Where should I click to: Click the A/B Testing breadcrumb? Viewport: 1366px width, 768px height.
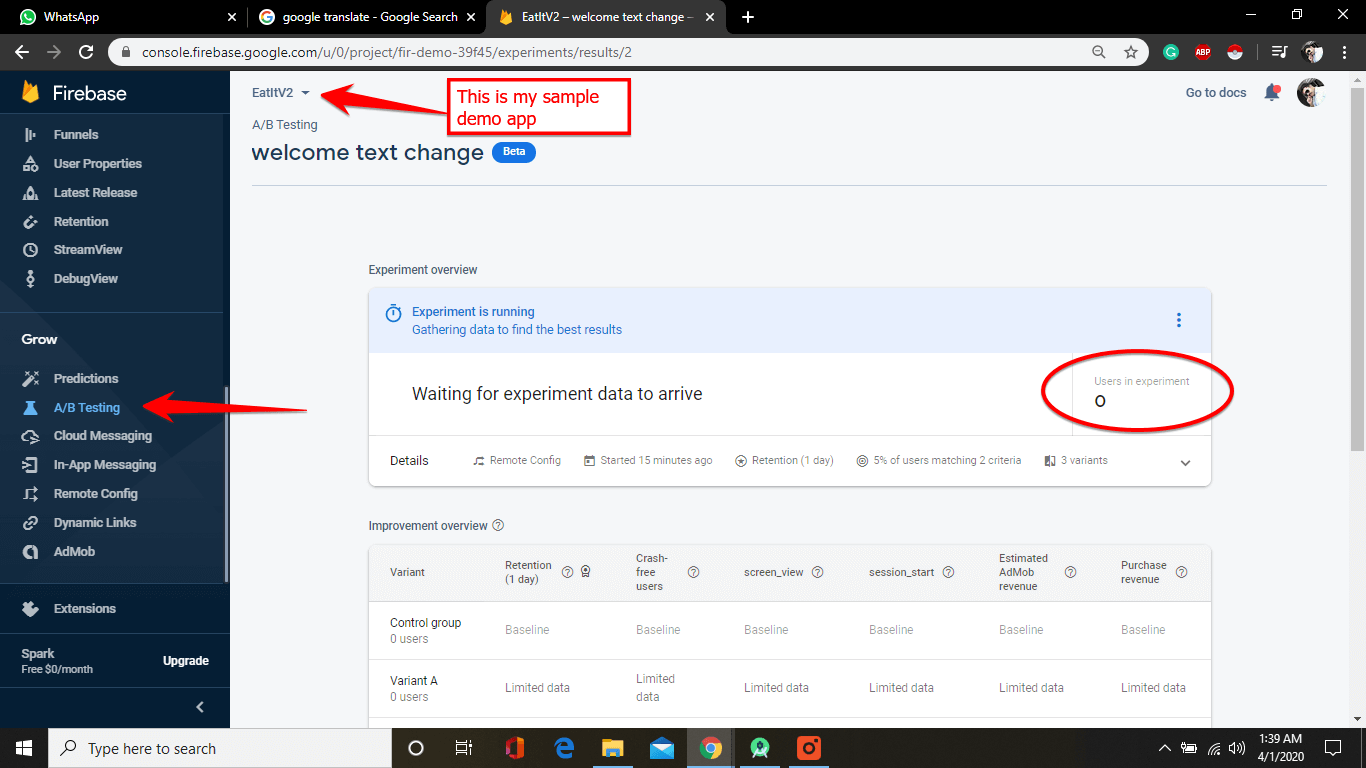pyautogui.click(x=285, y=125)
